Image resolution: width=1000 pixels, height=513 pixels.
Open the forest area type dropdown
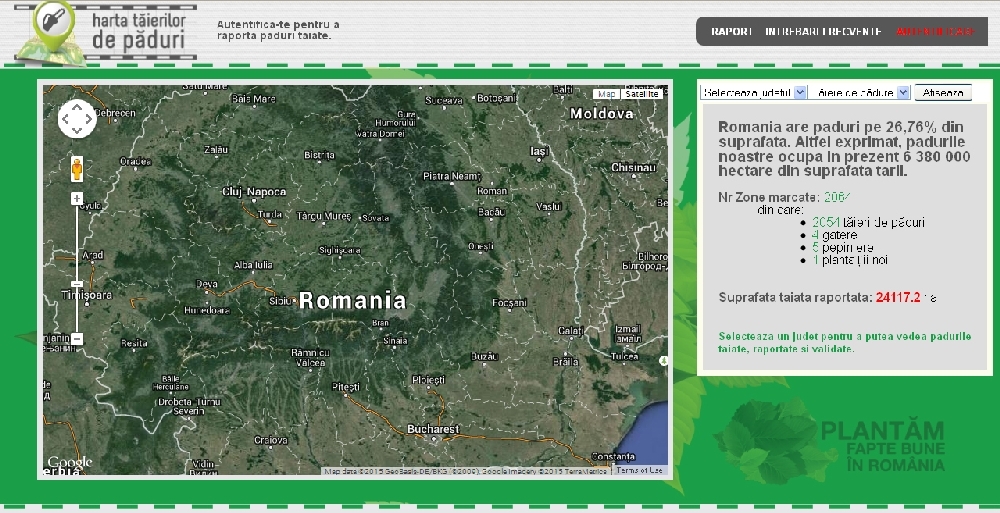pos(861,93)
